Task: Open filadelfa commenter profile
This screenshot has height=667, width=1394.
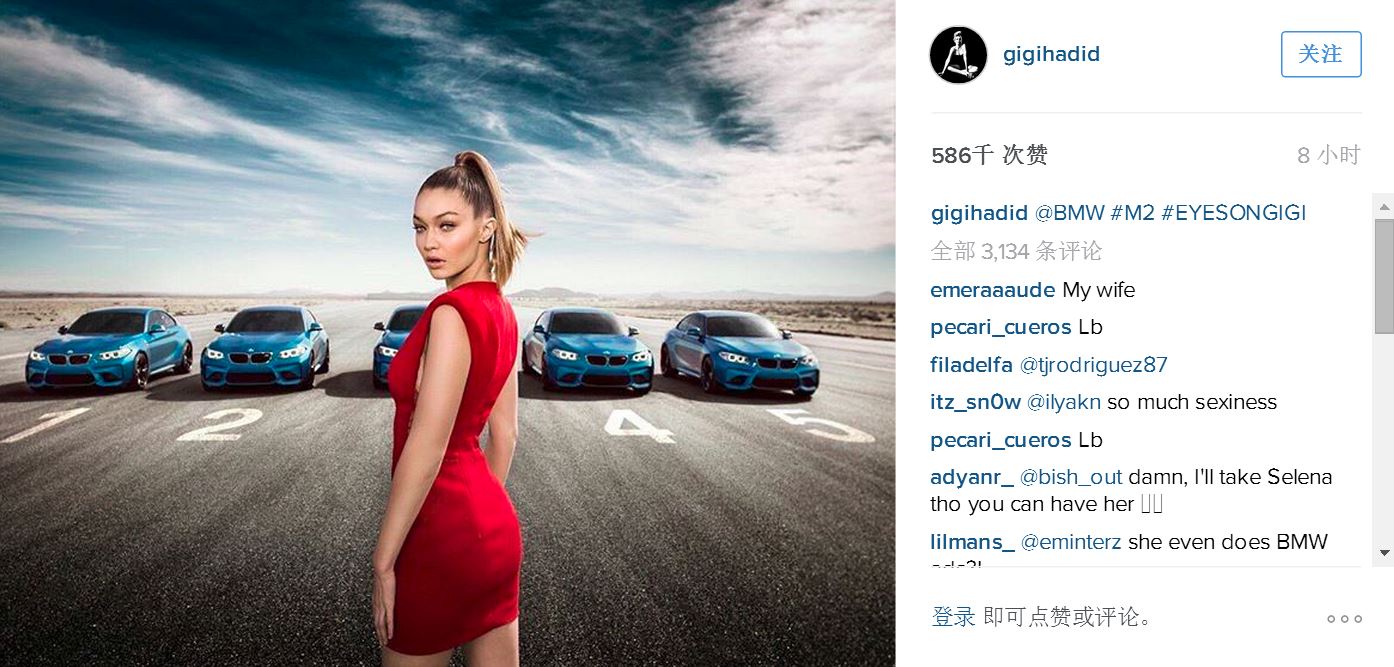Action: coord(971,365)
